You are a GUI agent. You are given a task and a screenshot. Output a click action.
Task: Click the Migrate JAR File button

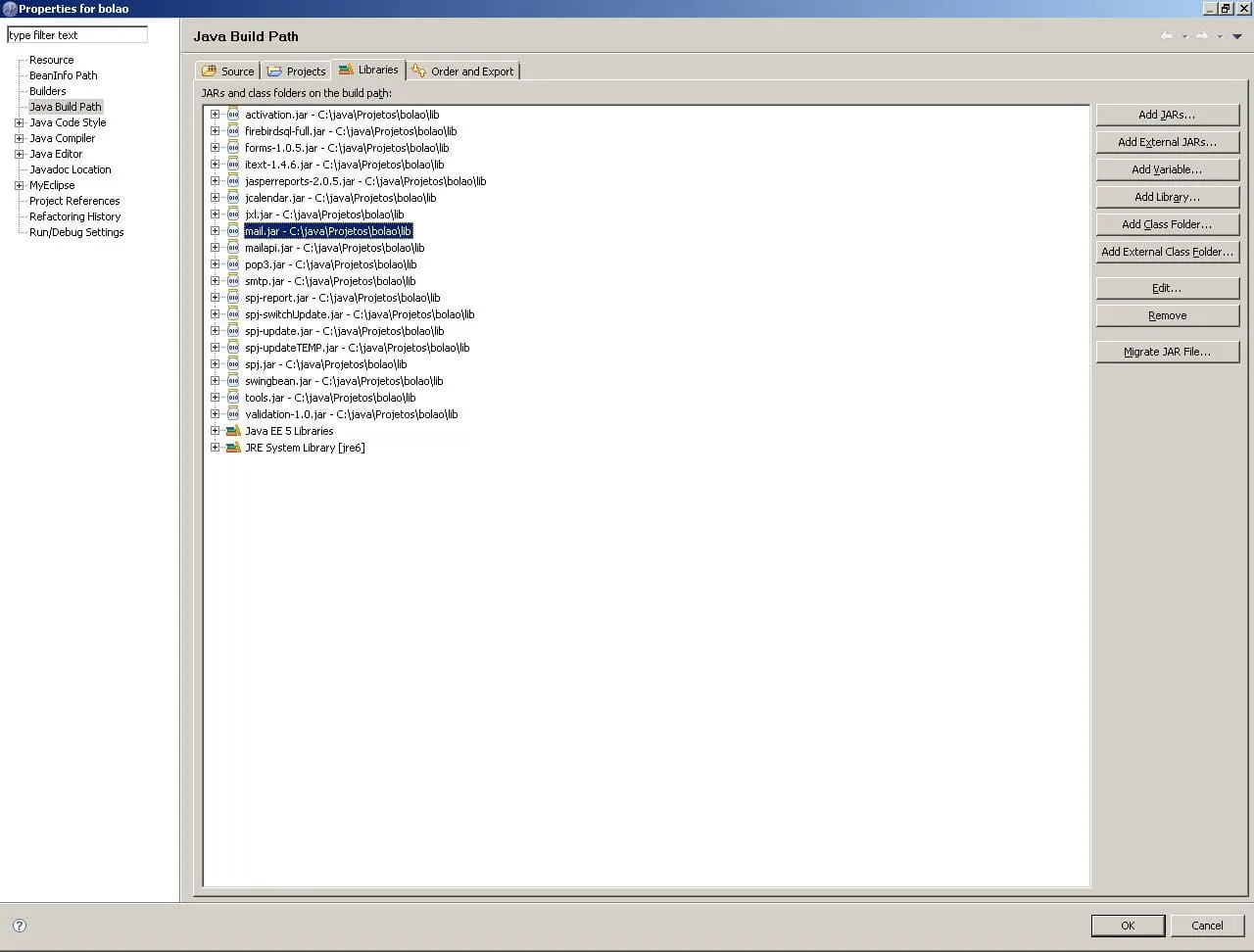coord(1167,352)
